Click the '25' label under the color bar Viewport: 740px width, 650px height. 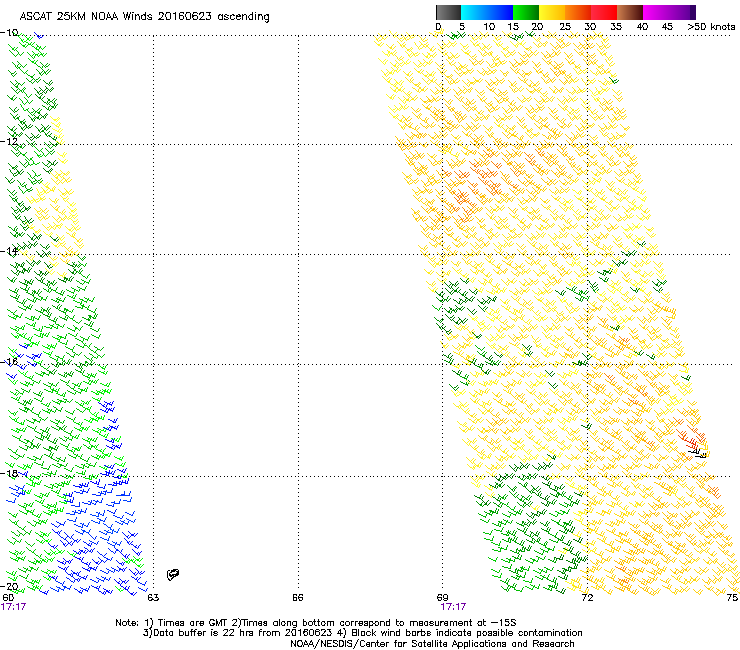coord(565,27)
